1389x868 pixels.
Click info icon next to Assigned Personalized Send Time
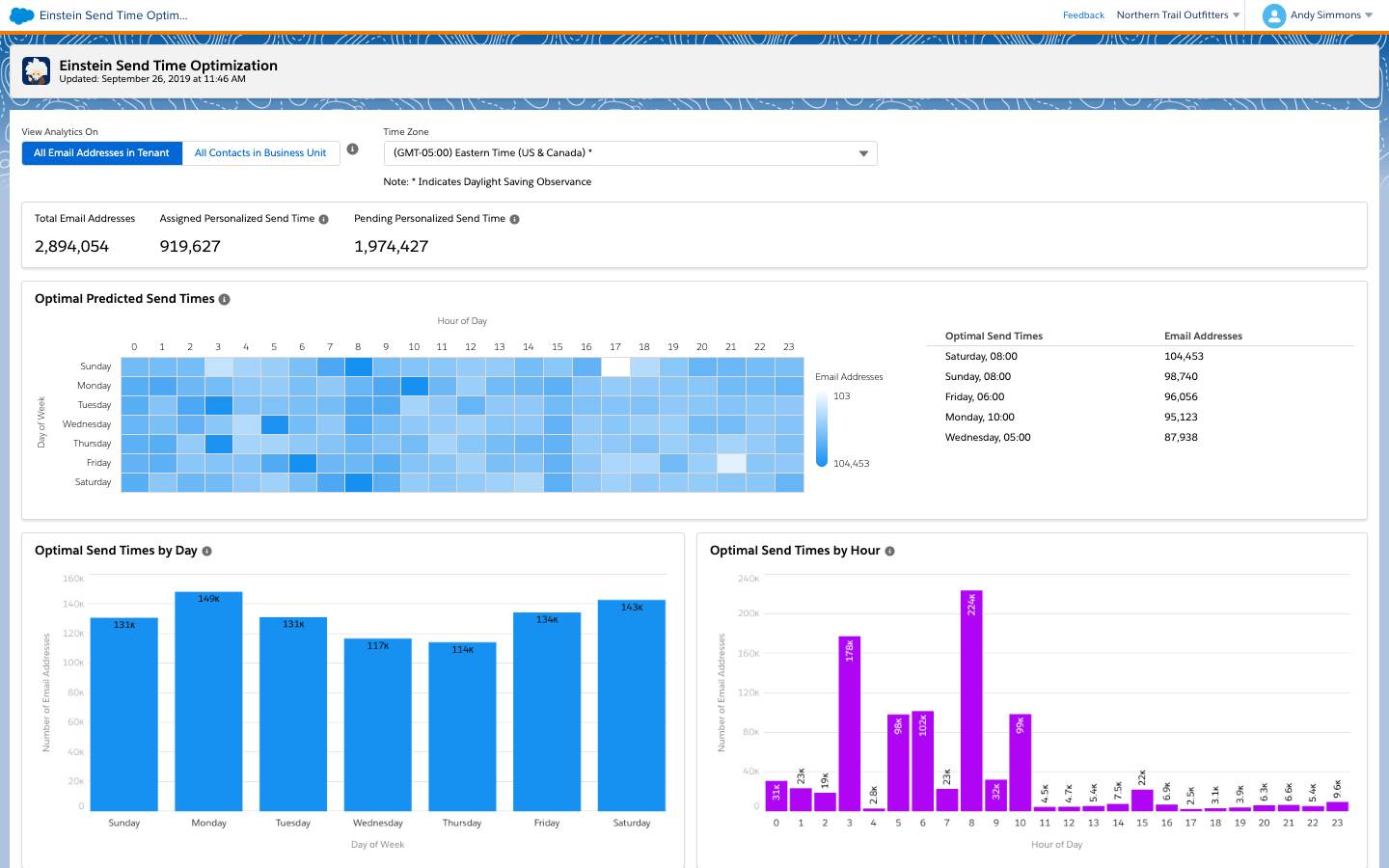click(323, 220)
